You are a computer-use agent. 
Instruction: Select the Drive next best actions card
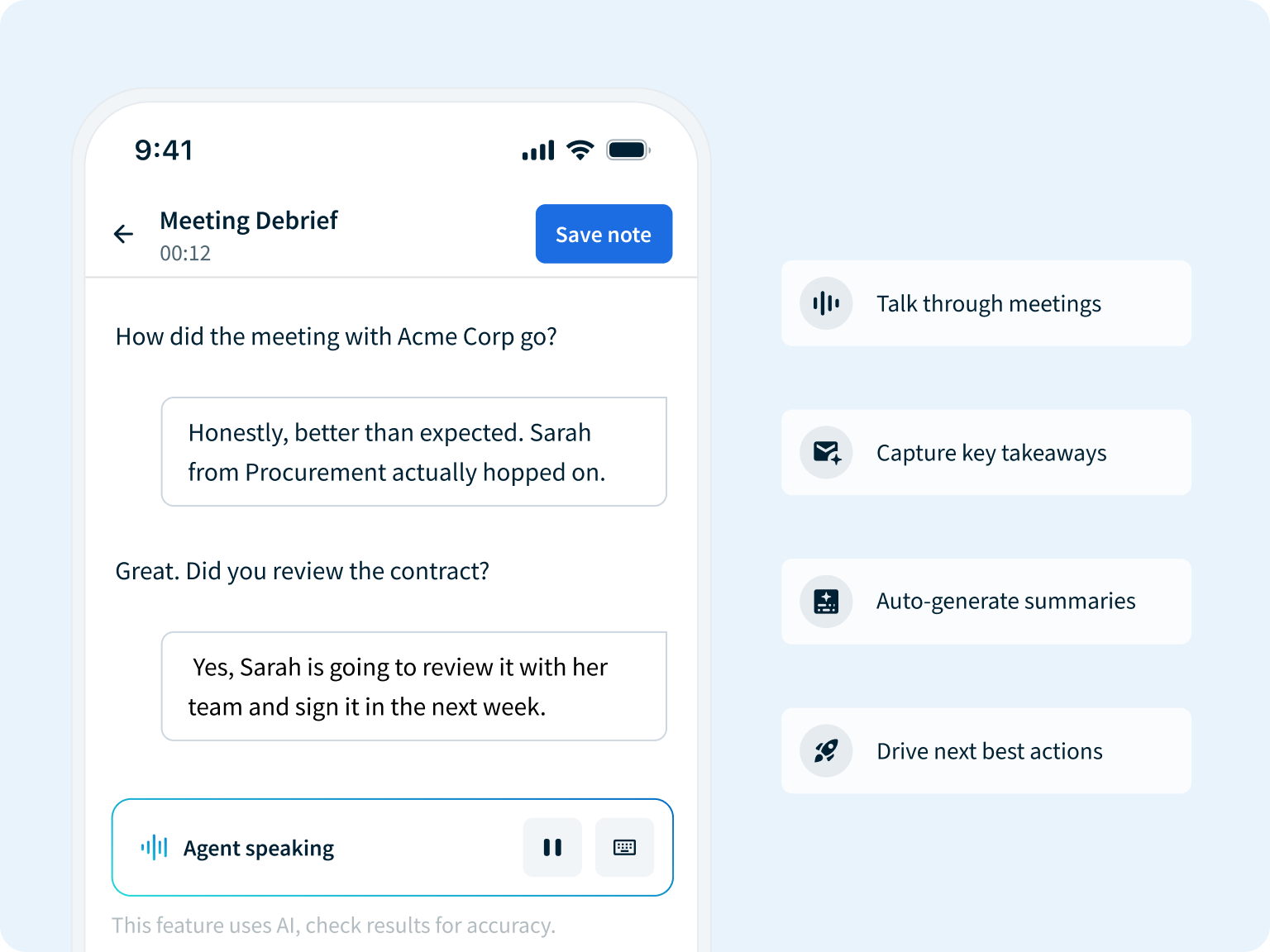point(986,750)
